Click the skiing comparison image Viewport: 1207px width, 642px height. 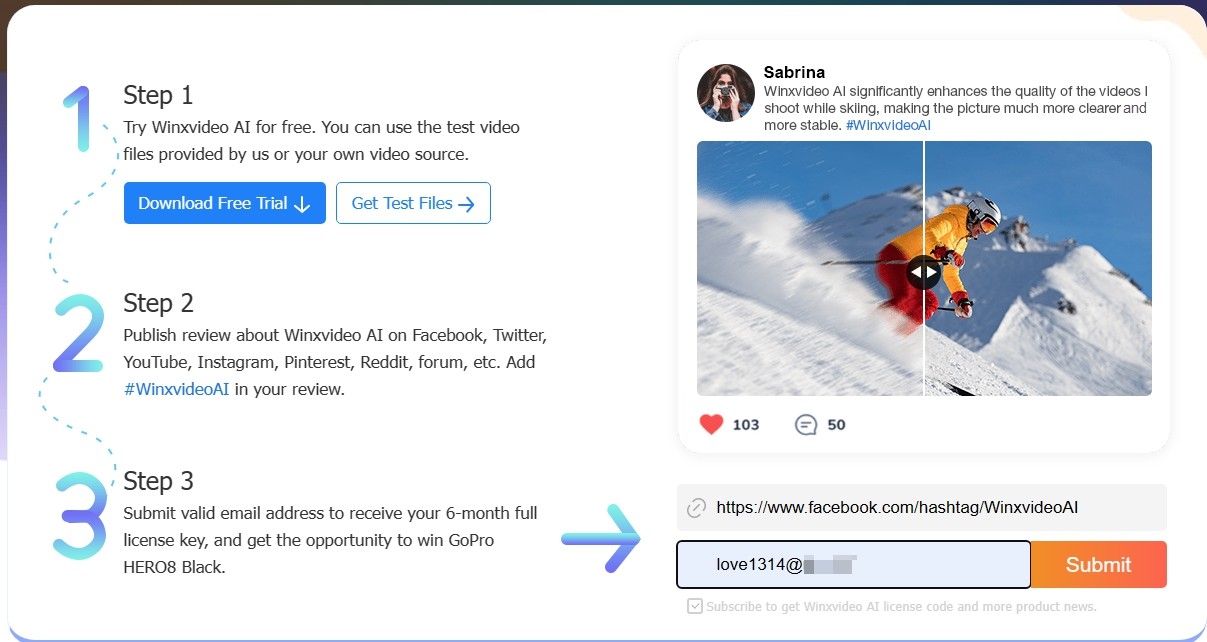tap(924, 268)
